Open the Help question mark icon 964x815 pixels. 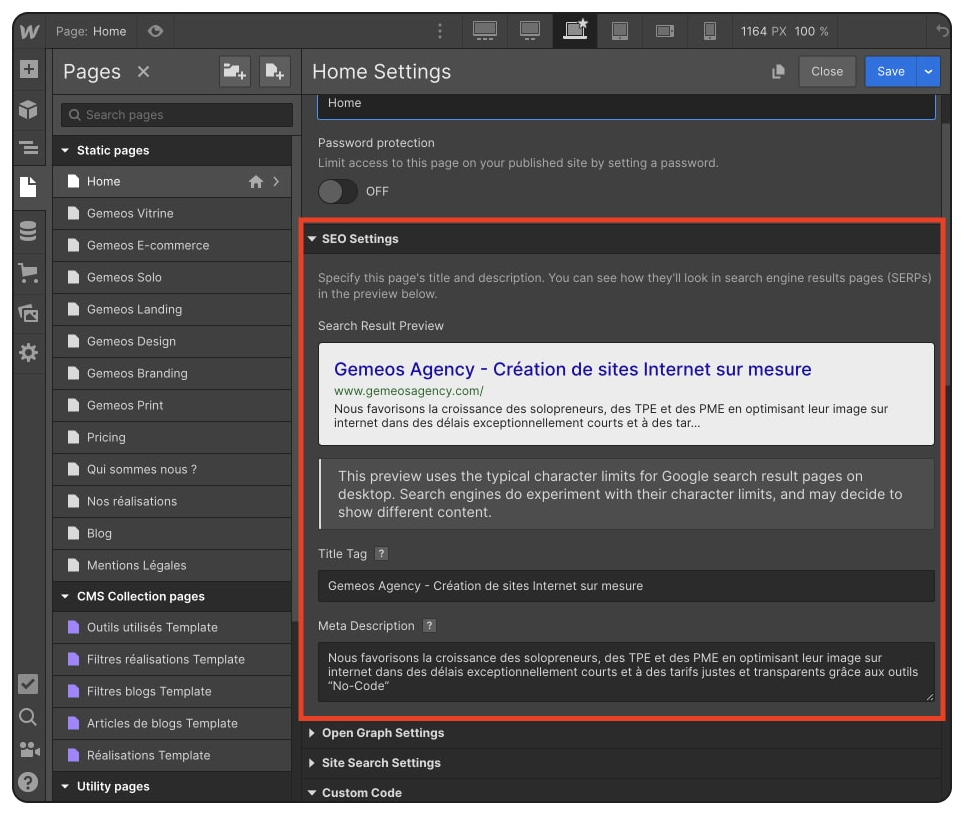pyautogui.click(x=28, y=782)
